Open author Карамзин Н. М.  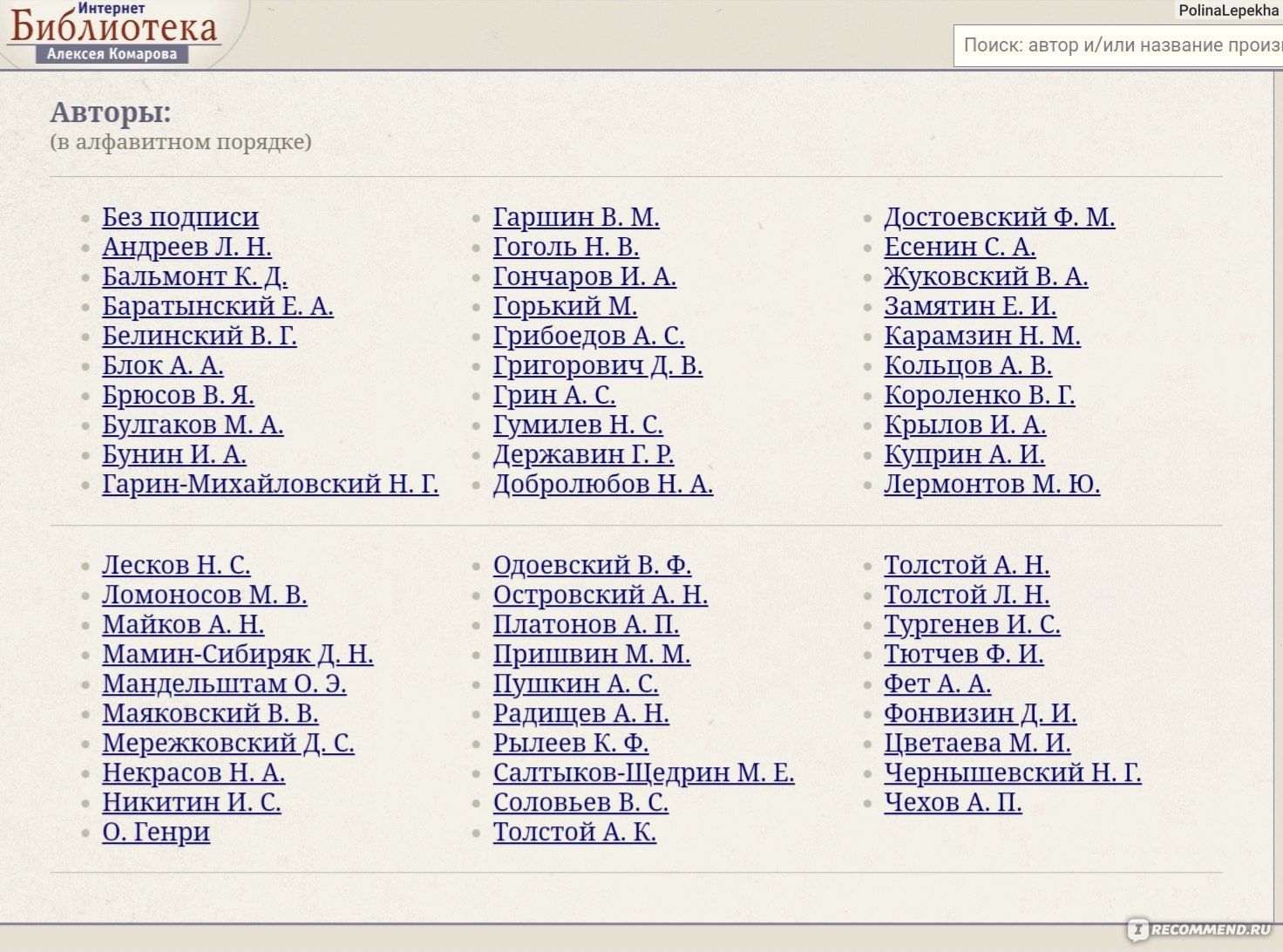click(x=982, y=336)
